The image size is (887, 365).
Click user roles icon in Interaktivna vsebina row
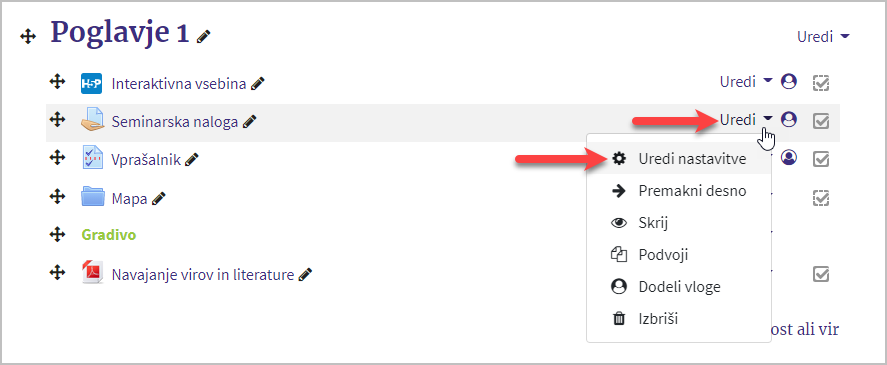coord(789,82)
